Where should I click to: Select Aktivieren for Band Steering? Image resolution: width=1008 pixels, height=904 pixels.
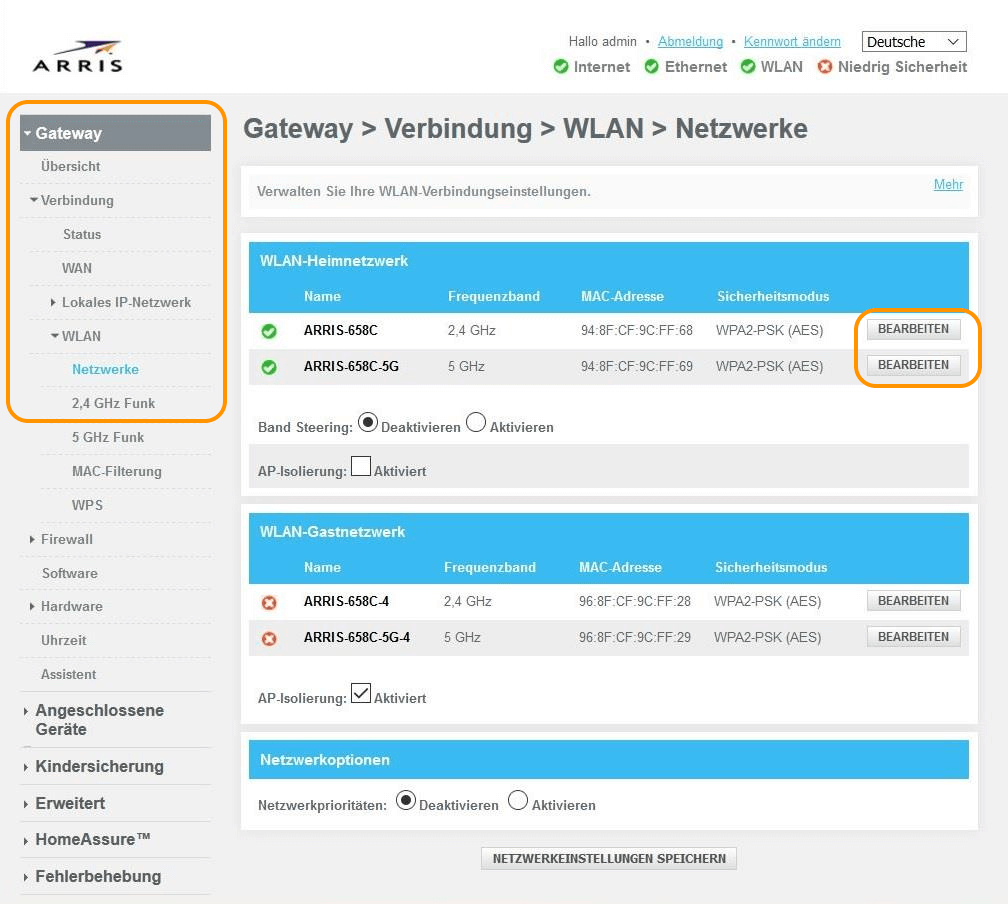(476, 423)
